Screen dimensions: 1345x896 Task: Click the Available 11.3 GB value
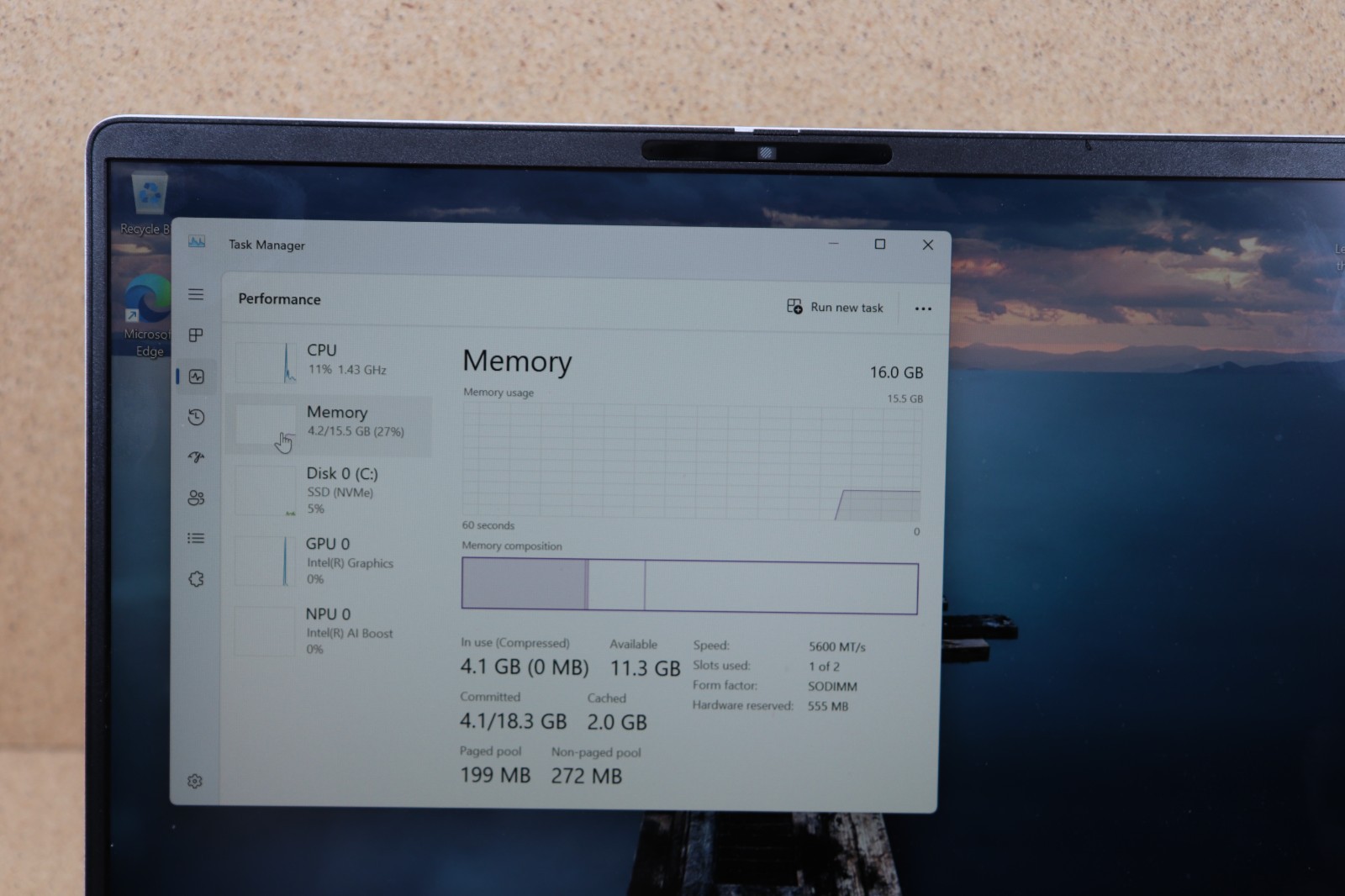click(x=645, y=669)
